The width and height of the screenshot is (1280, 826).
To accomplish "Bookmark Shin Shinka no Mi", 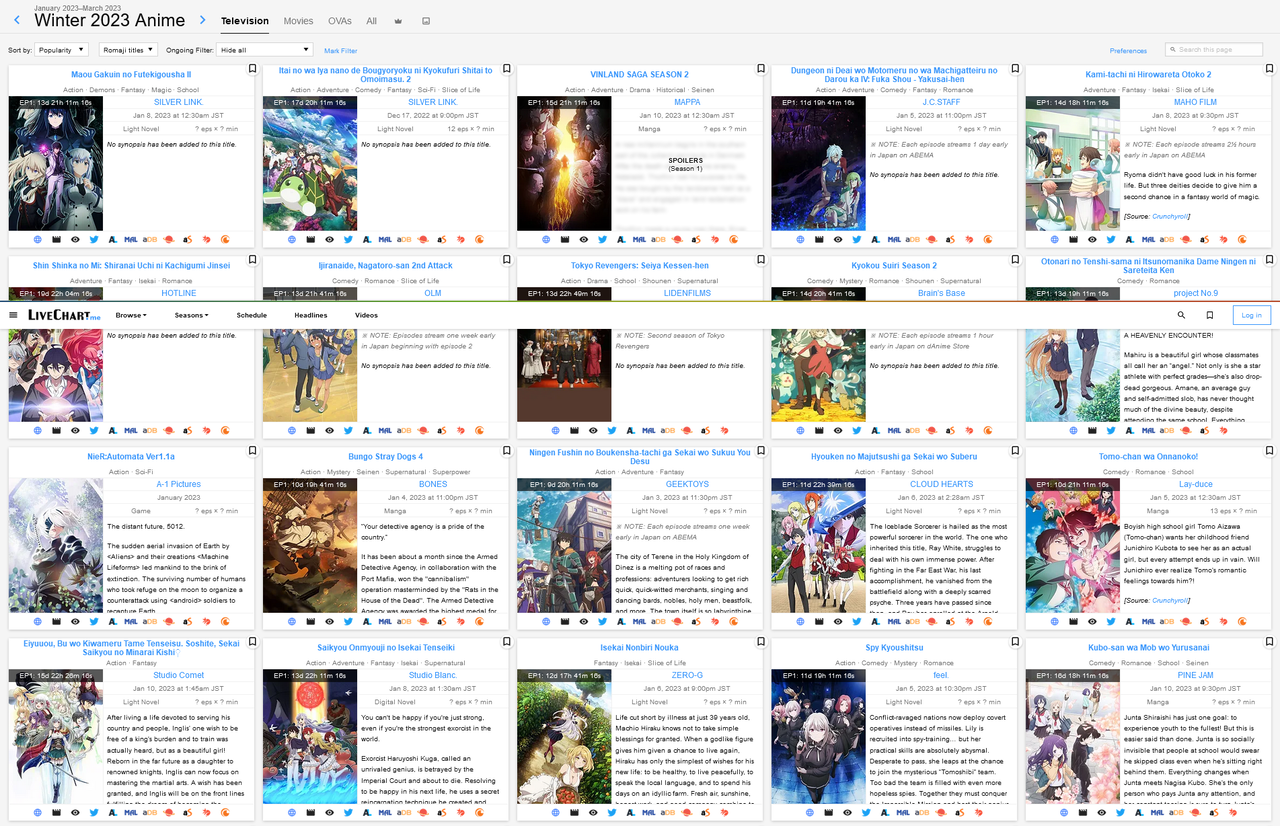I will coord(252,260).
